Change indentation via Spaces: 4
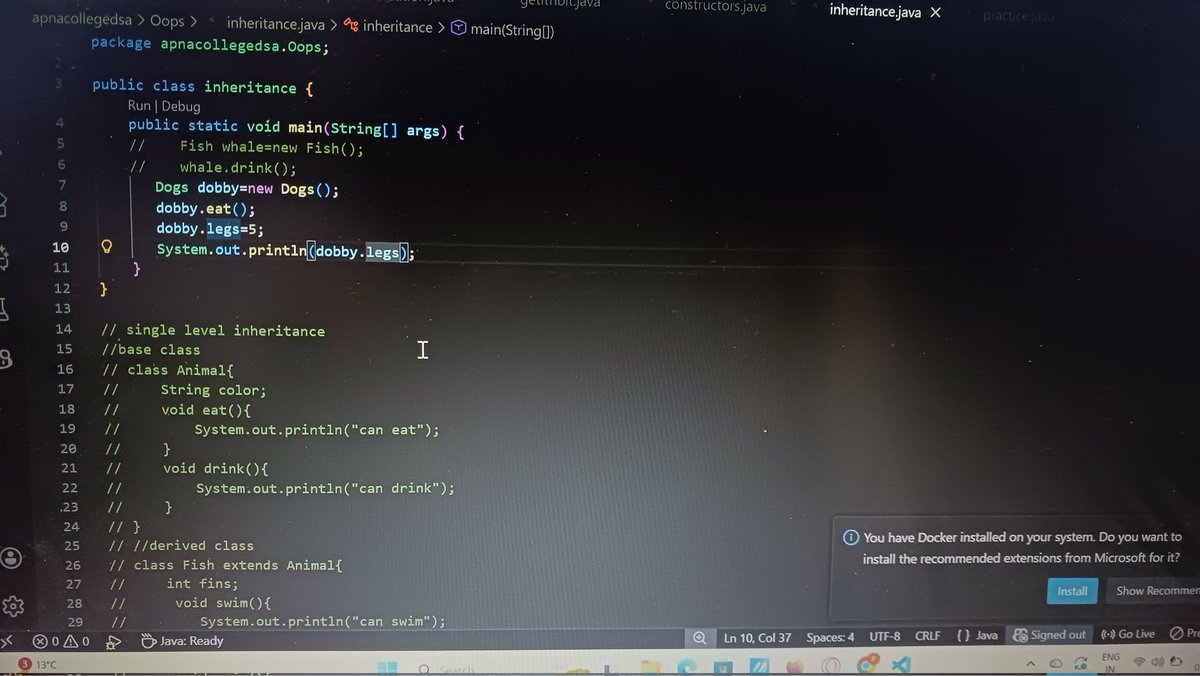This screenshot has height=676, width=1200. point(830,637)
